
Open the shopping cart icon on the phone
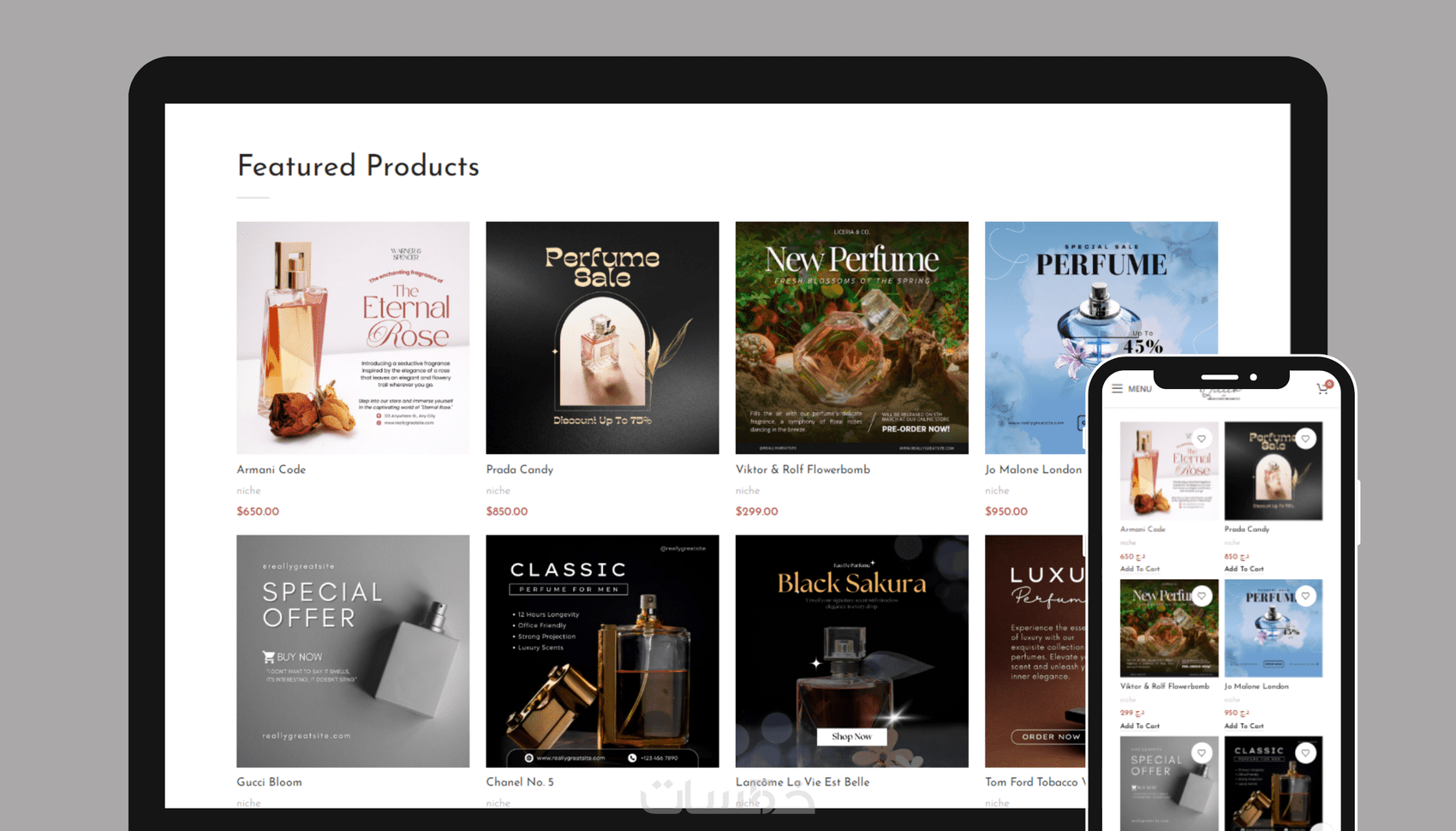[1323, 388]
